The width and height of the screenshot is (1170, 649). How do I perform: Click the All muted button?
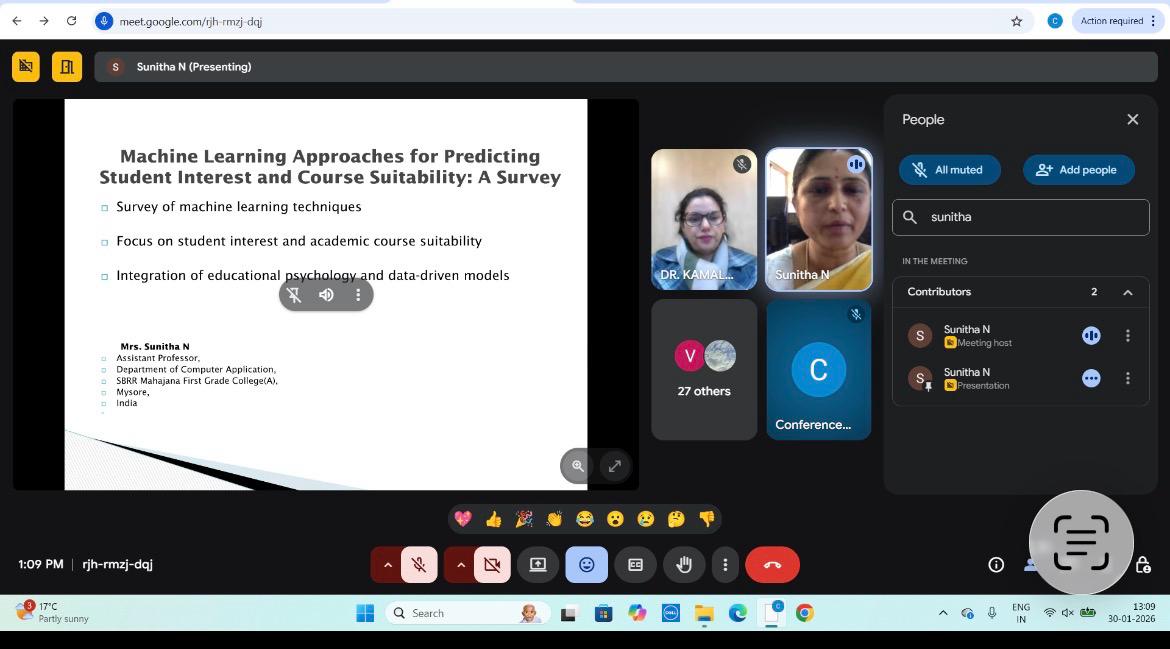pos(949,170)
